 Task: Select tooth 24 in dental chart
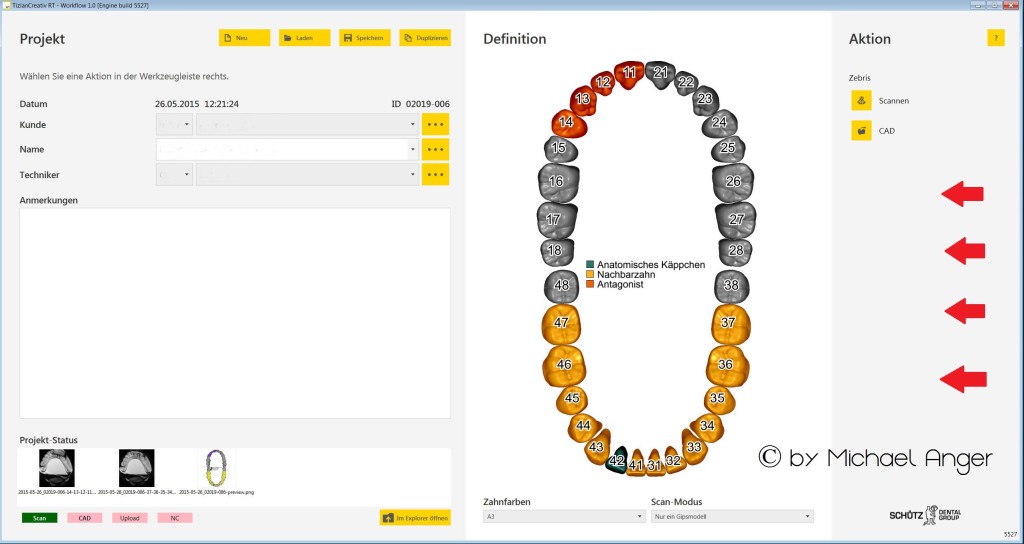click(x=720, y=122)
